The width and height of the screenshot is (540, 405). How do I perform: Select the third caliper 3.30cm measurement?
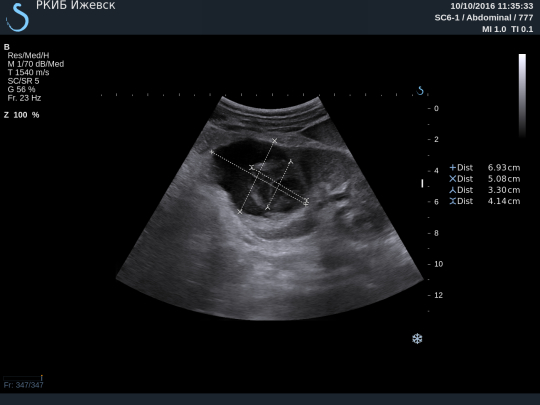[x=485, y=190]
